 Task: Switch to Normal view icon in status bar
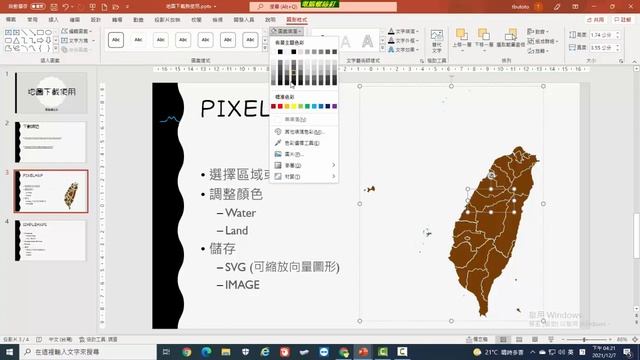(x=503, y=339)
